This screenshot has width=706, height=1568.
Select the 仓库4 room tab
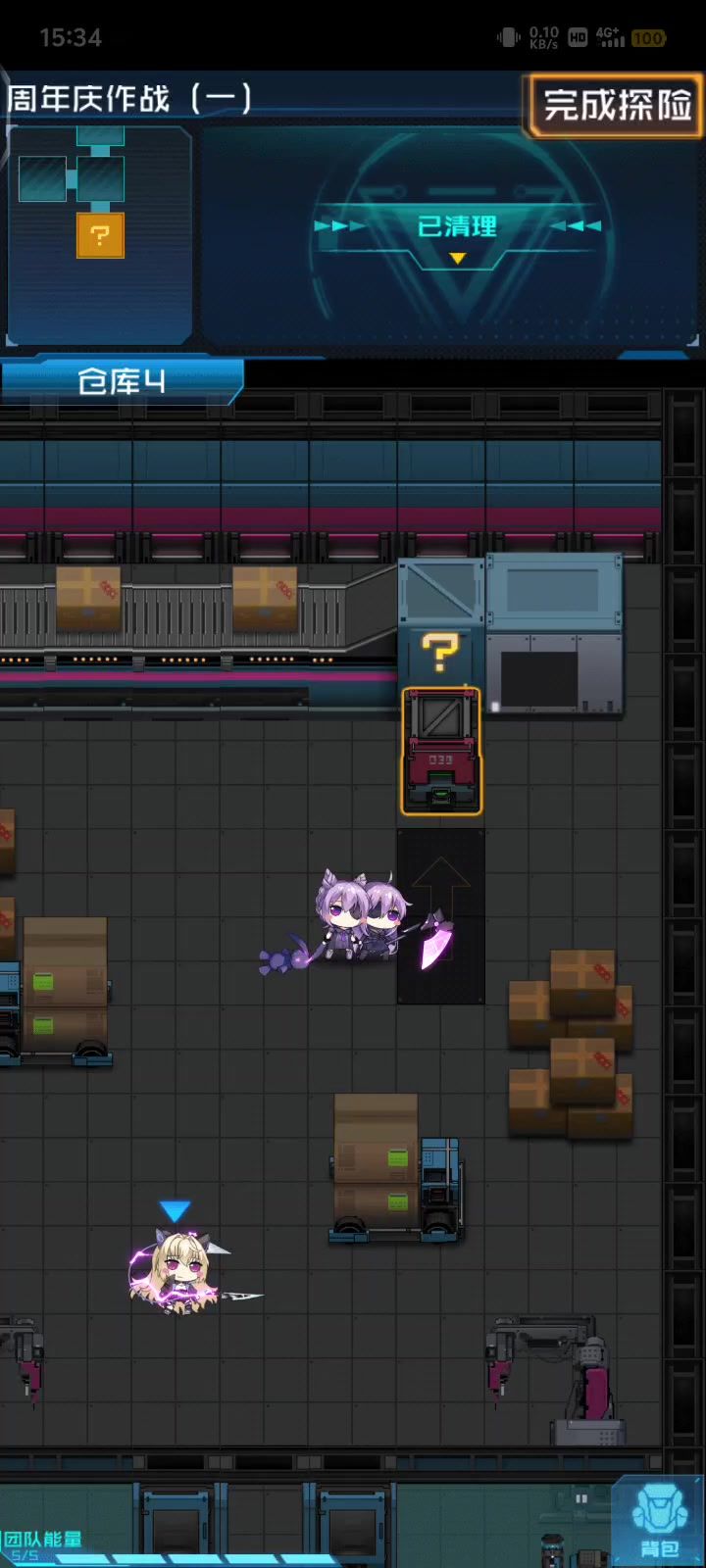coord(121,381)
